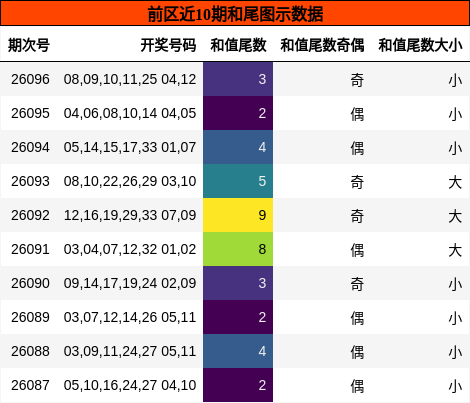Select numbers 04,06,08,10,14 04,05
Viewport: 470px width, 403px height.
[x=130, y=113]
